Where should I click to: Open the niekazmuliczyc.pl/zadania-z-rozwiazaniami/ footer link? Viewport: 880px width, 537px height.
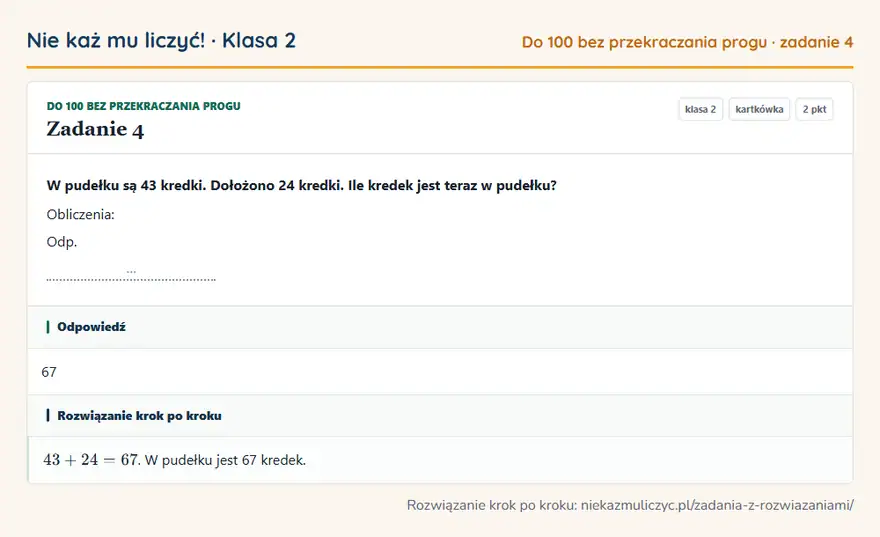coord(717,506)
